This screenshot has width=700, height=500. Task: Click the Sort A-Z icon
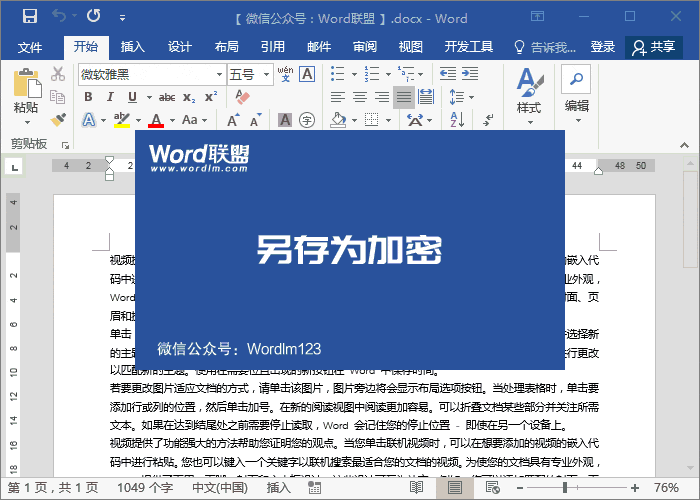pyautogui.click(x=458, y=120)
